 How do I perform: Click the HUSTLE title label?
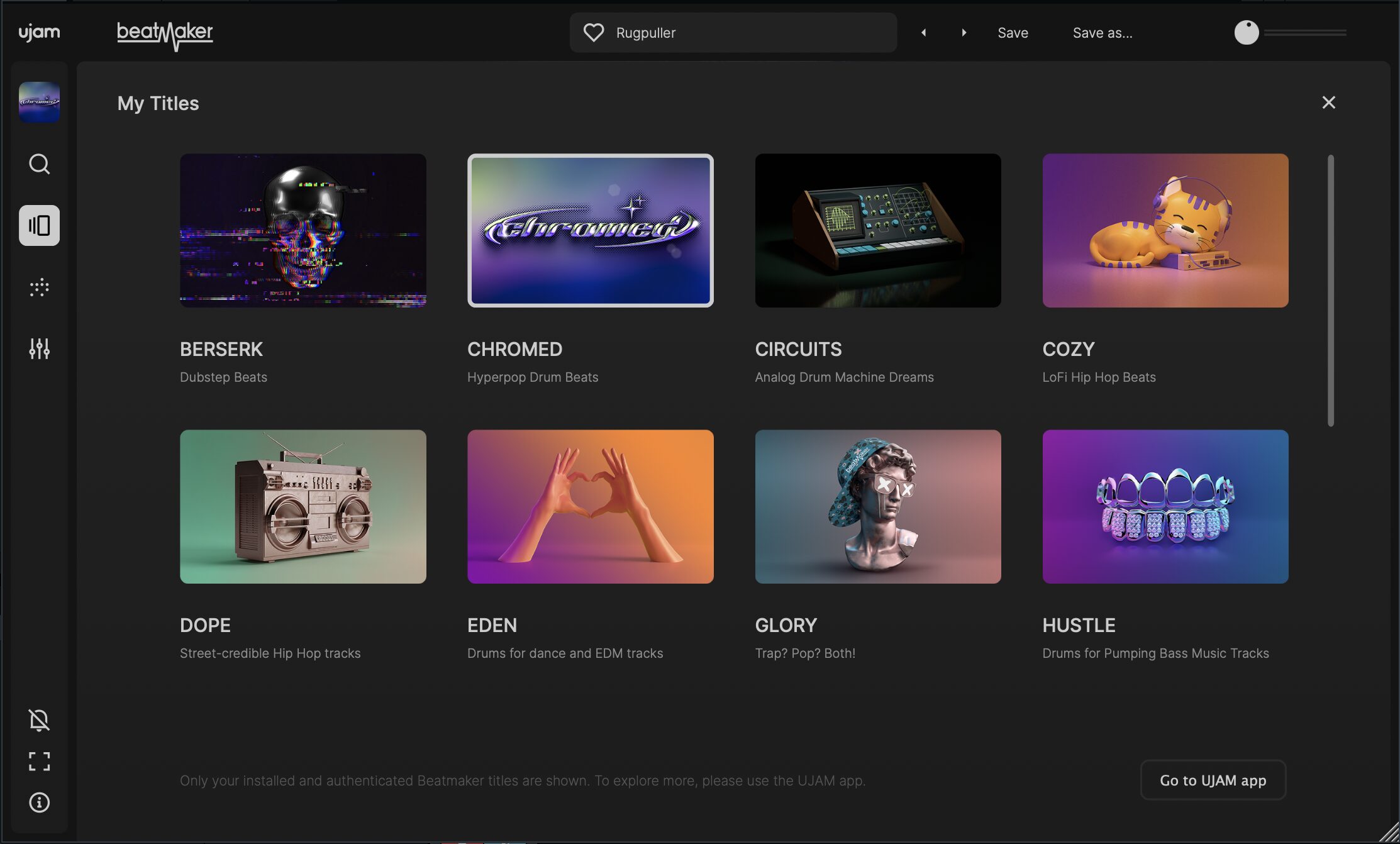coord(1079,625)
